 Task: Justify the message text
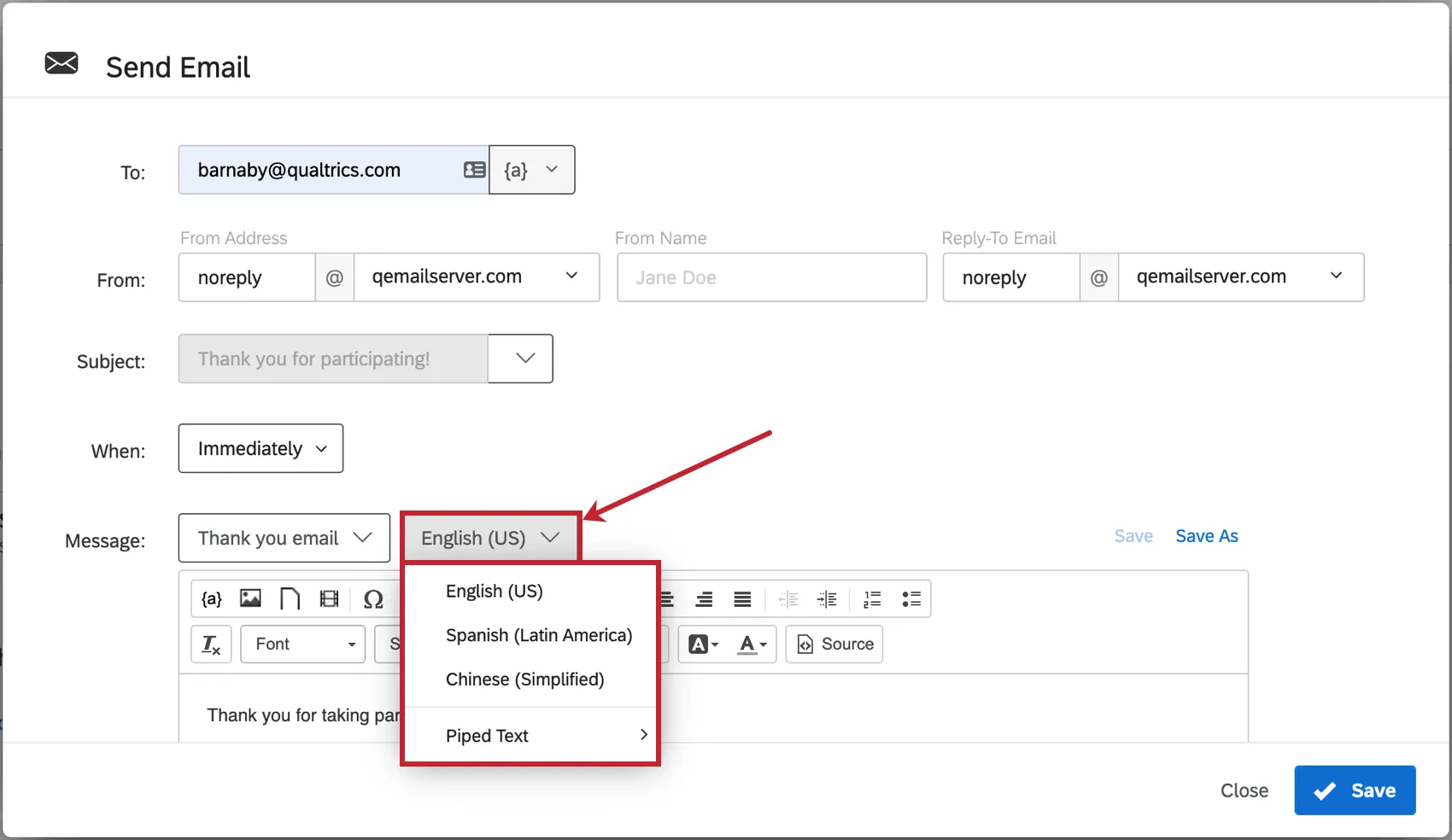(x=741, y=598)
